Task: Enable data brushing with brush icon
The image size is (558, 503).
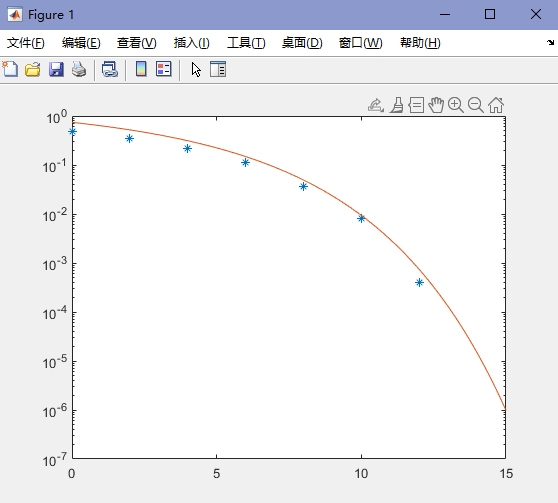Action: (x=396, y=105)
